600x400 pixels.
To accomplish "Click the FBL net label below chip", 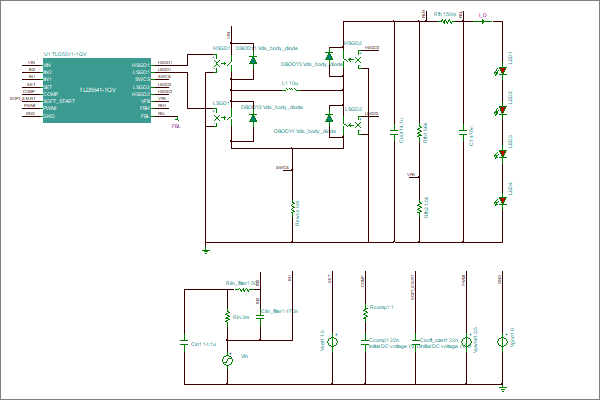I will (176, 126).
